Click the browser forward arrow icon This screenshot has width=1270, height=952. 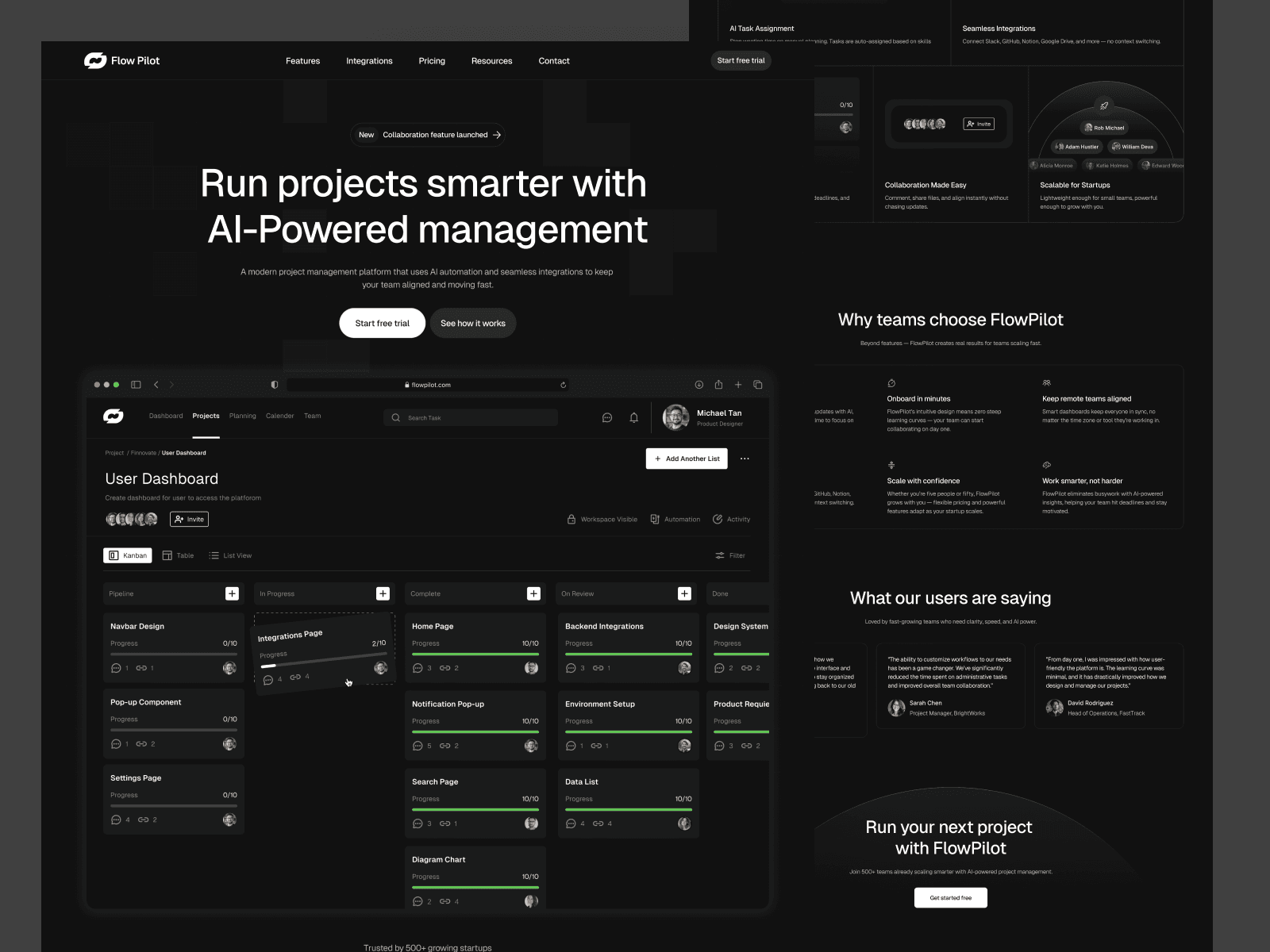pyautogui.click(x=171, y=385)
